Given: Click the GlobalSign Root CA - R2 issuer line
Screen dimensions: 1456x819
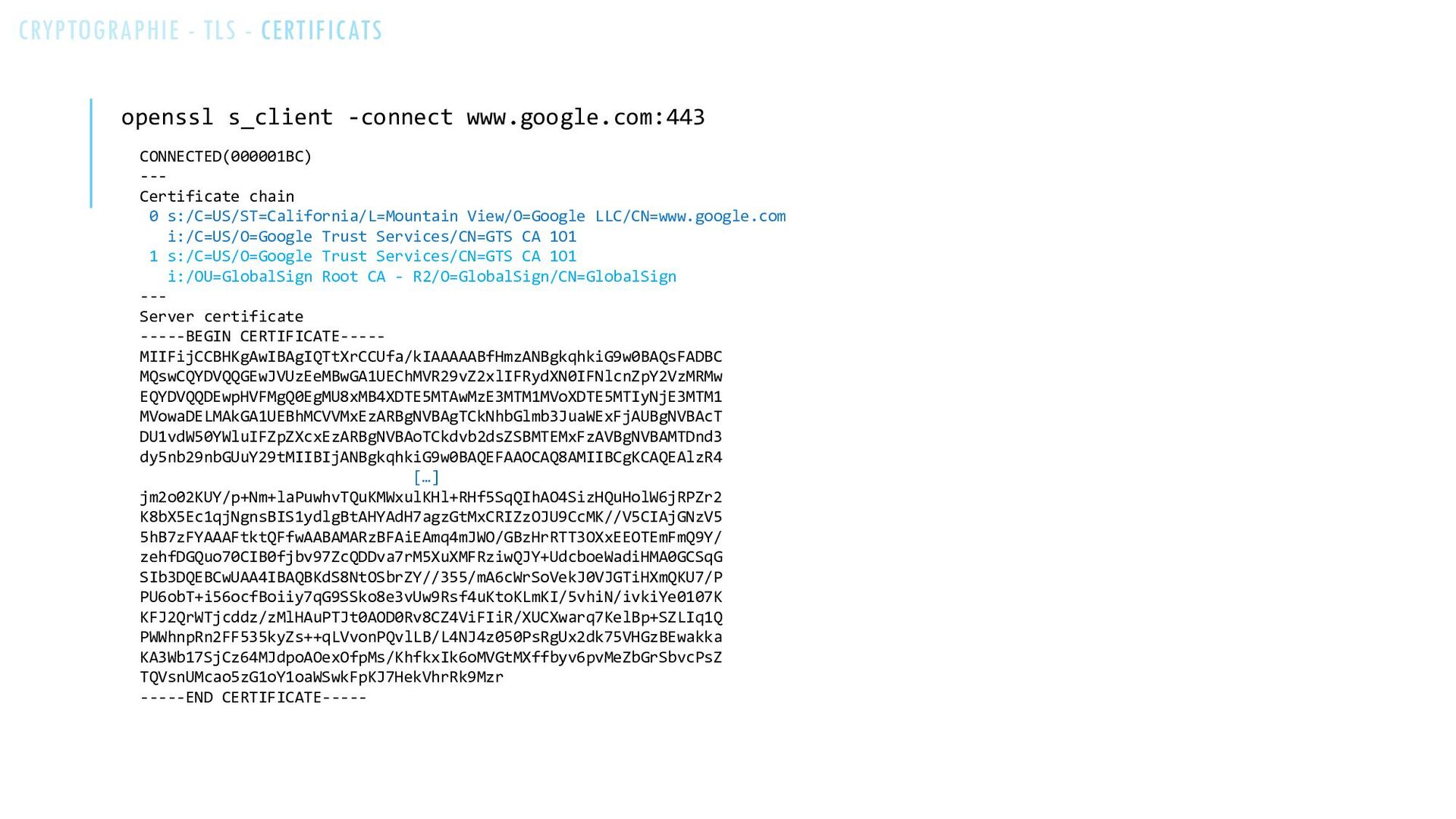Looking at the screenshot, I should coord(422,277).
